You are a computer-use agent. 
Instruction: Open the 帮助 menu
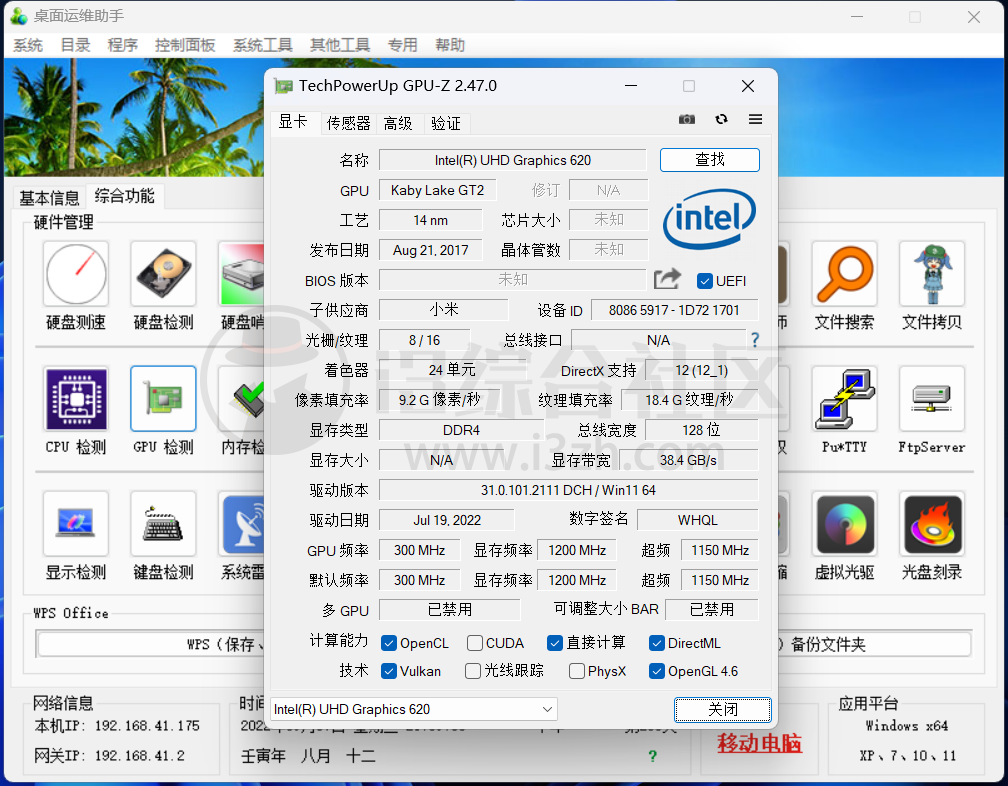tap(449, 45)
